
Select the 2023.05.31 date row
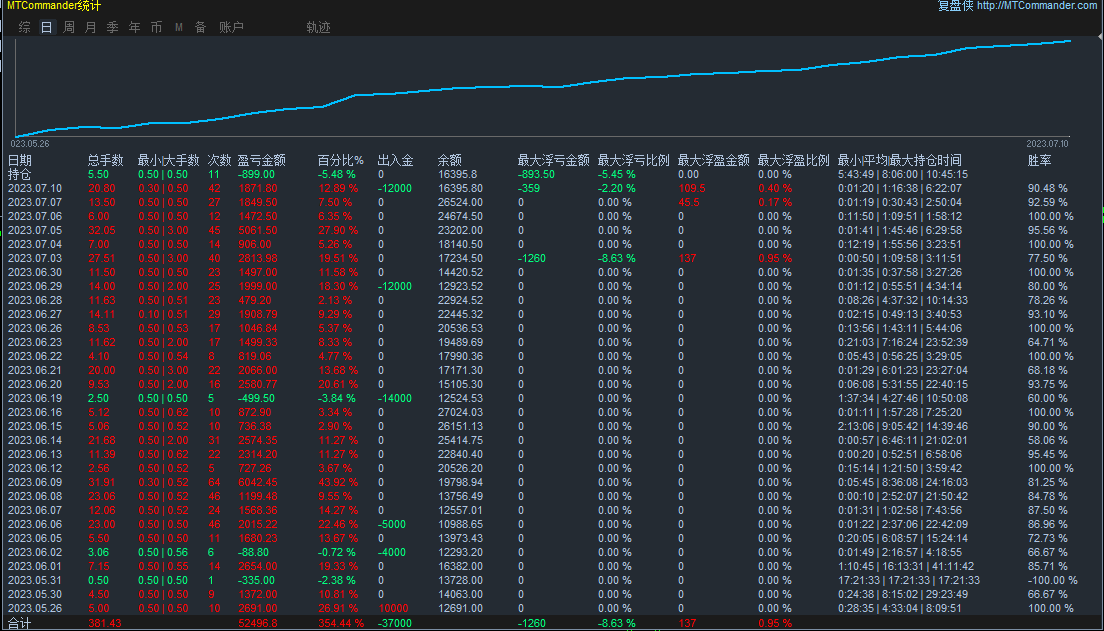click(x=34, y=580)
